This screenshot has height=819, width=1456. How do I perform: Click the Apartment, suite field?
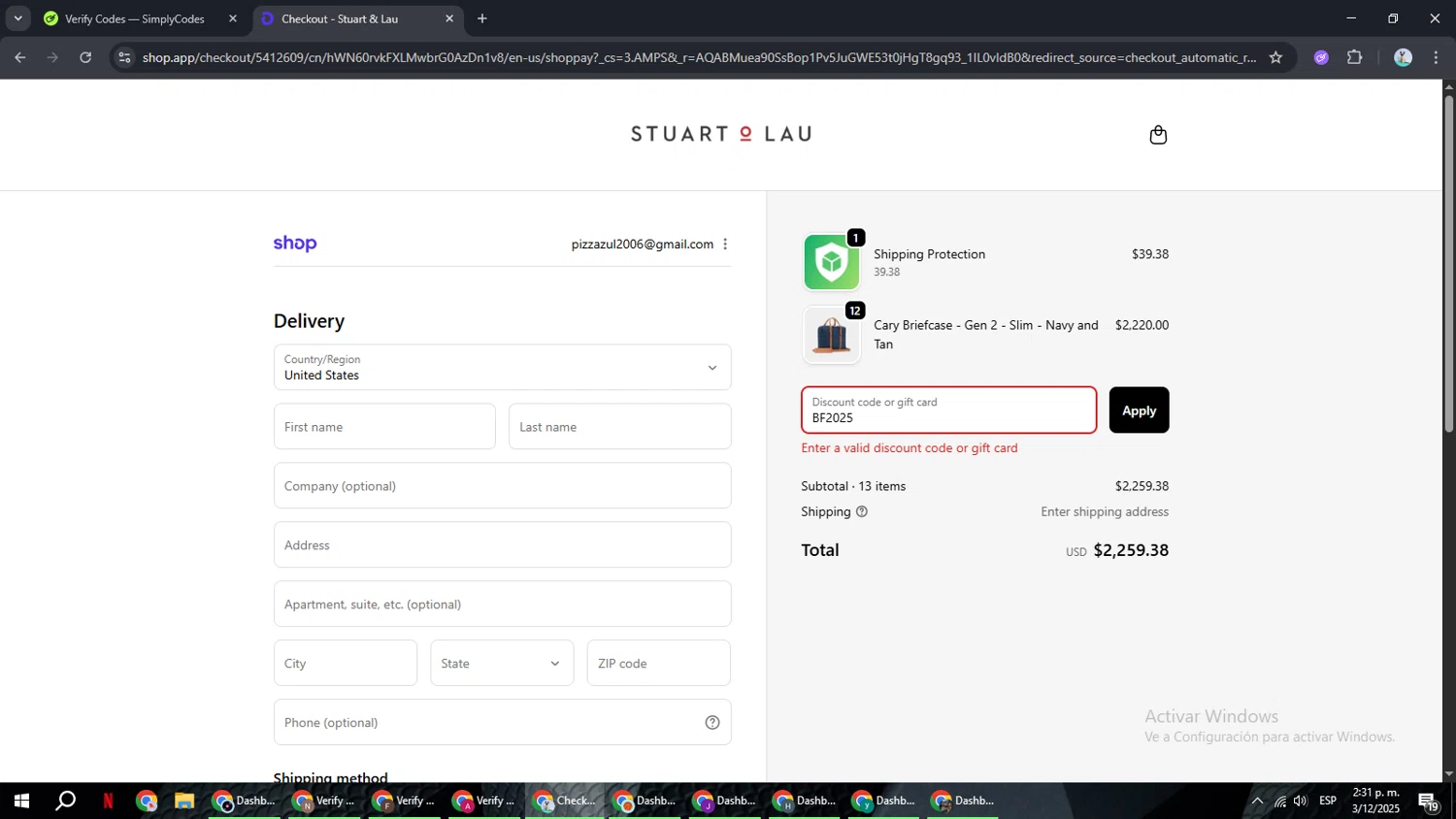[x=502, y=605]
